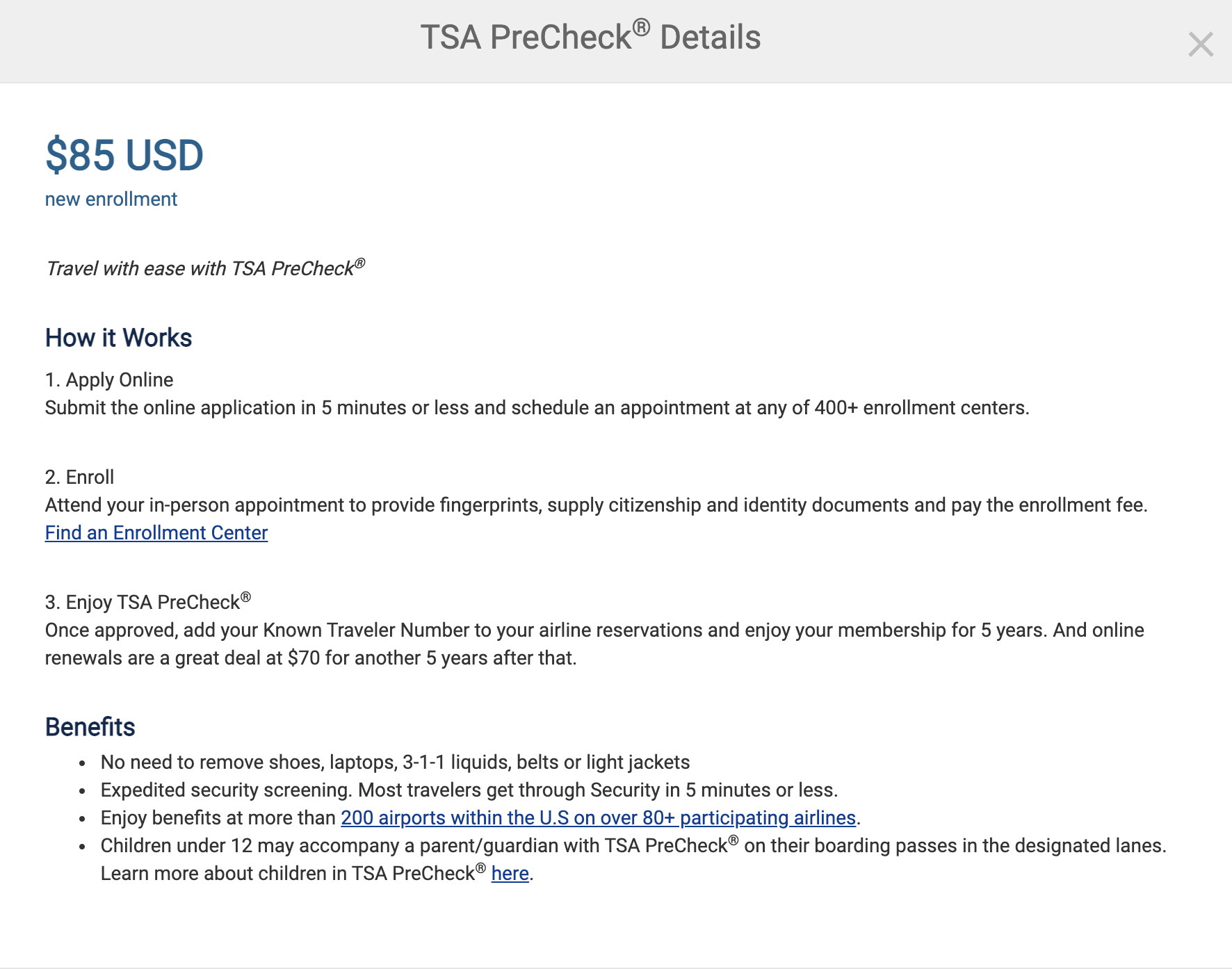
Task: Click the $85 USD price text
Action: (x=124, y=155)
